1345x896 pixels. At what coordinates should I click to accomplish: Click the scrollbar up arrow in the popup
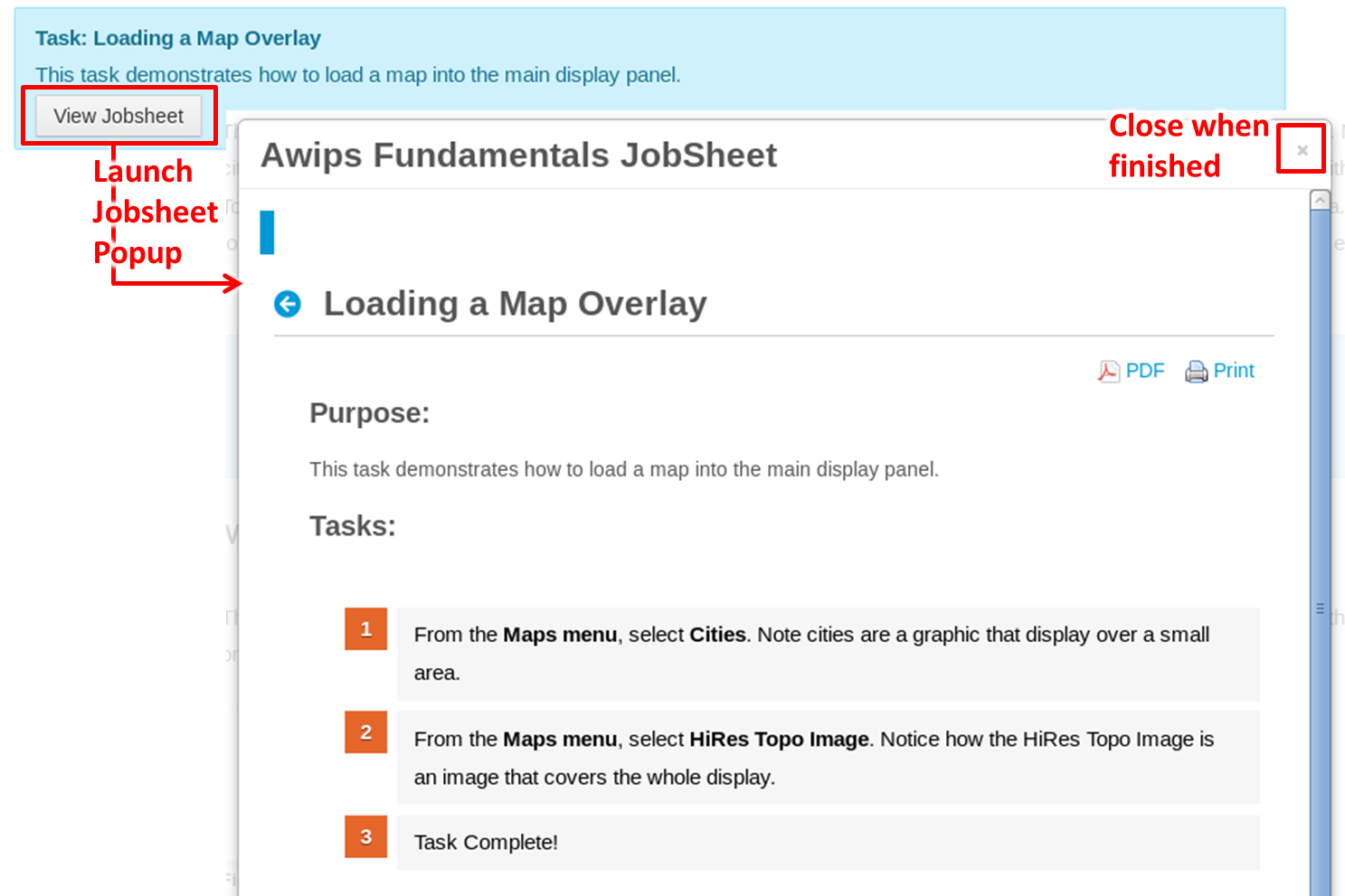pos(1321,200)
